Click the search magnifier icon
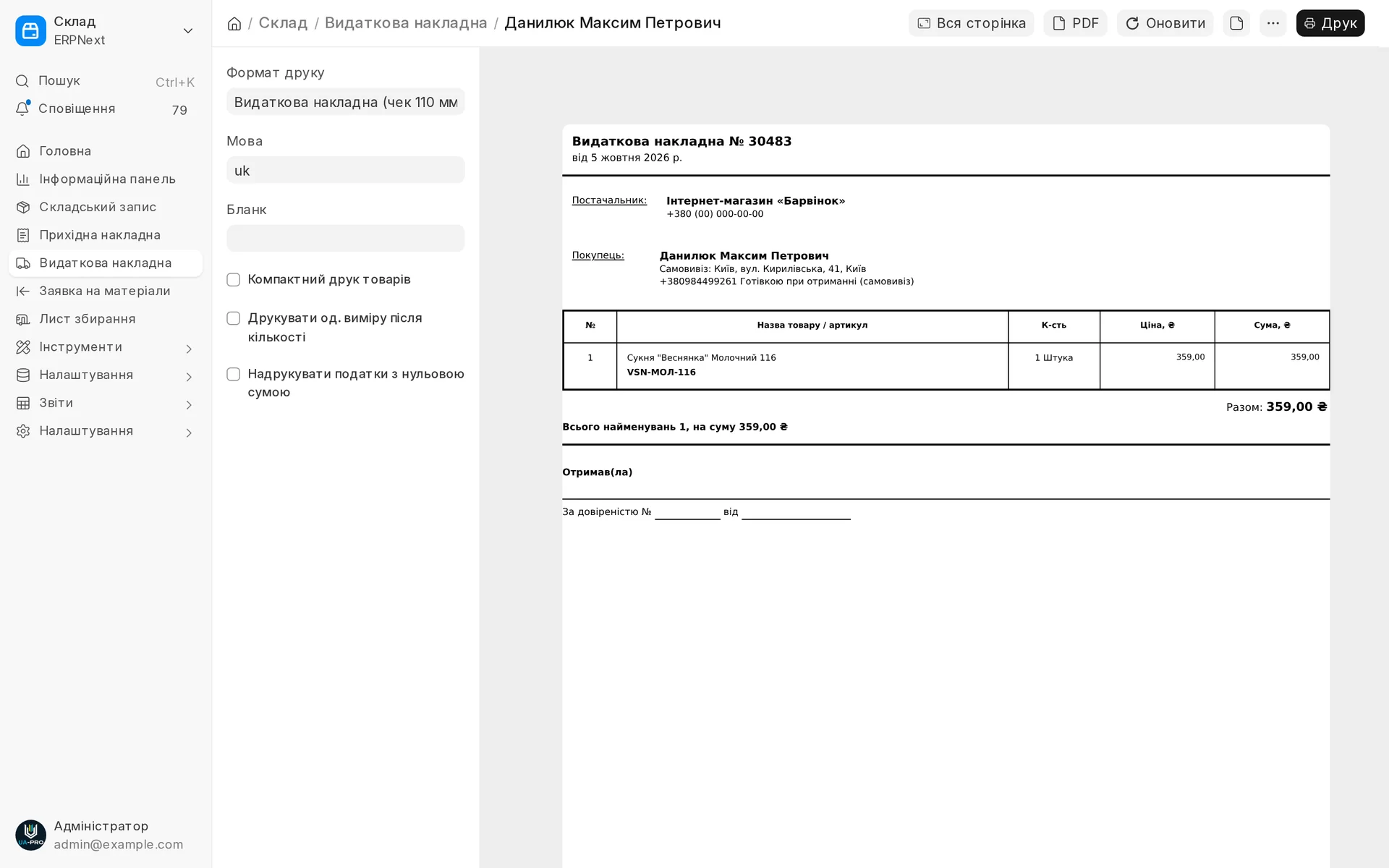 pos(22,81)
